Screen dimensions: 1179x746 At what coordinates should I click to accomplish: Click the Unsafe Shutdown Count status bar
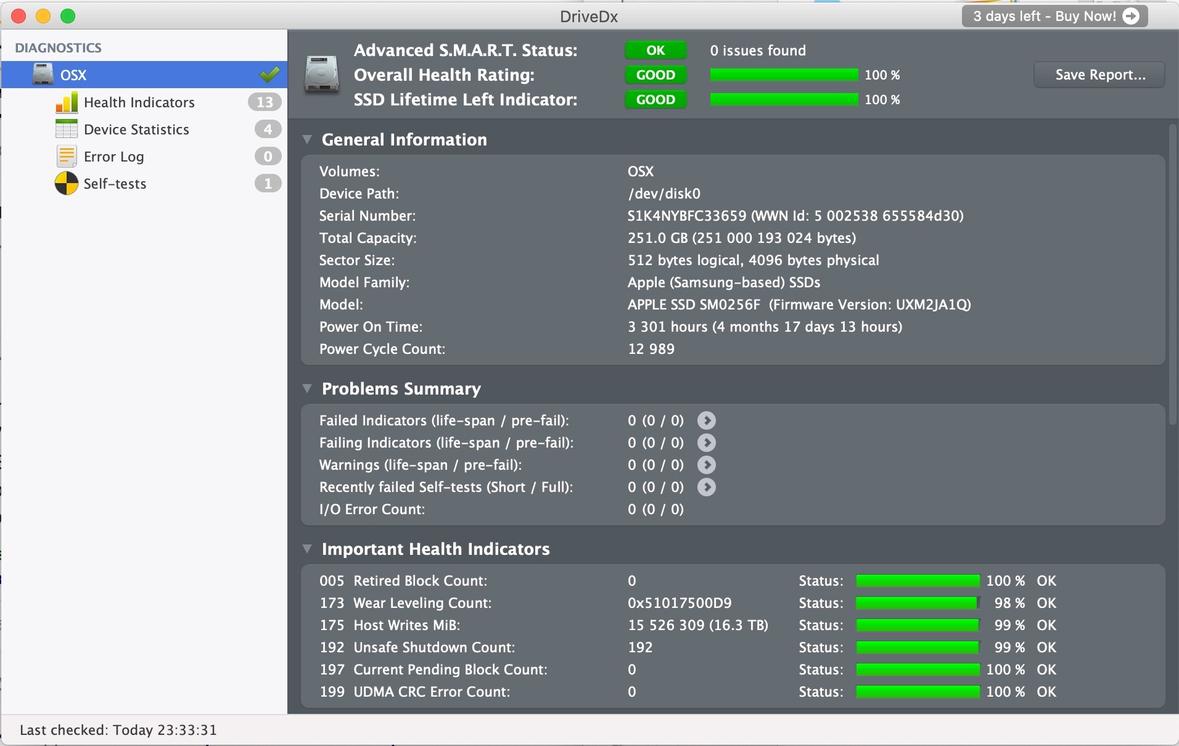click(x=917, y=647)
